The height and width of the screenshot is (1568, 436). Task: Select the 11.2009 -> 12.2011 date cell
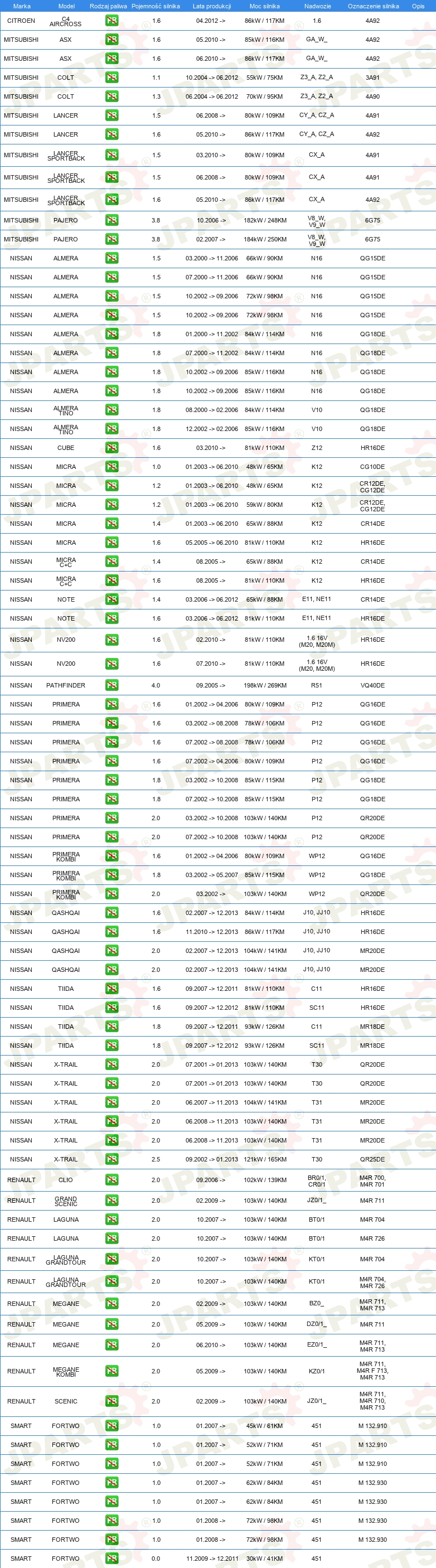(212, 1559)
